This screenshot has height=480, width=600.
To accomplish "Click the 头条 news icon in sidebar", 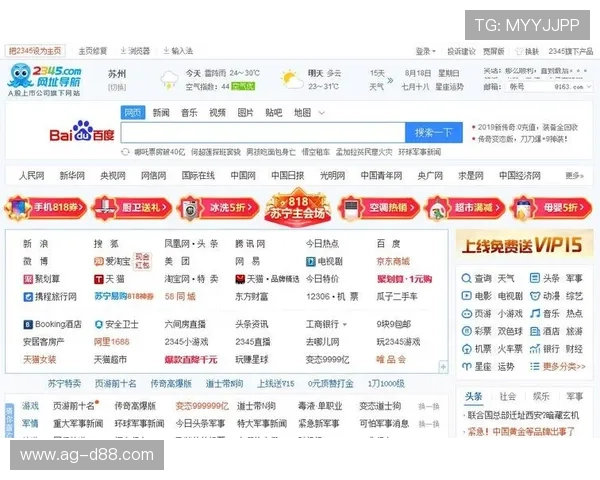I will coord(535,278).
